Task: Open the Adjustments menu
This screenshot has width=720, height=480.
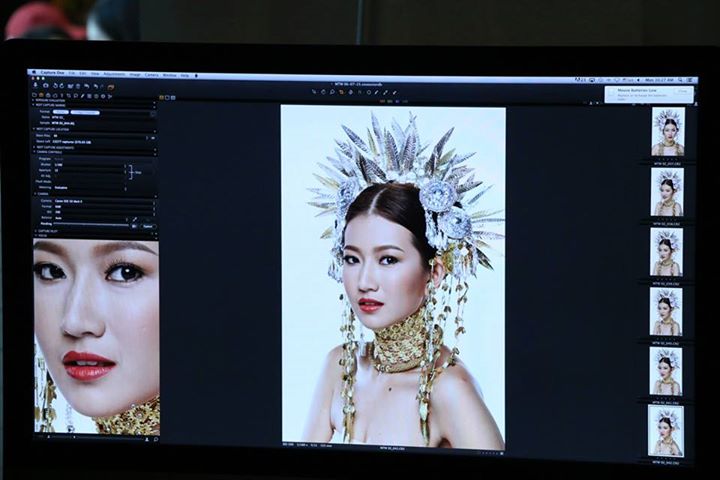Action: tap(114, 74)
